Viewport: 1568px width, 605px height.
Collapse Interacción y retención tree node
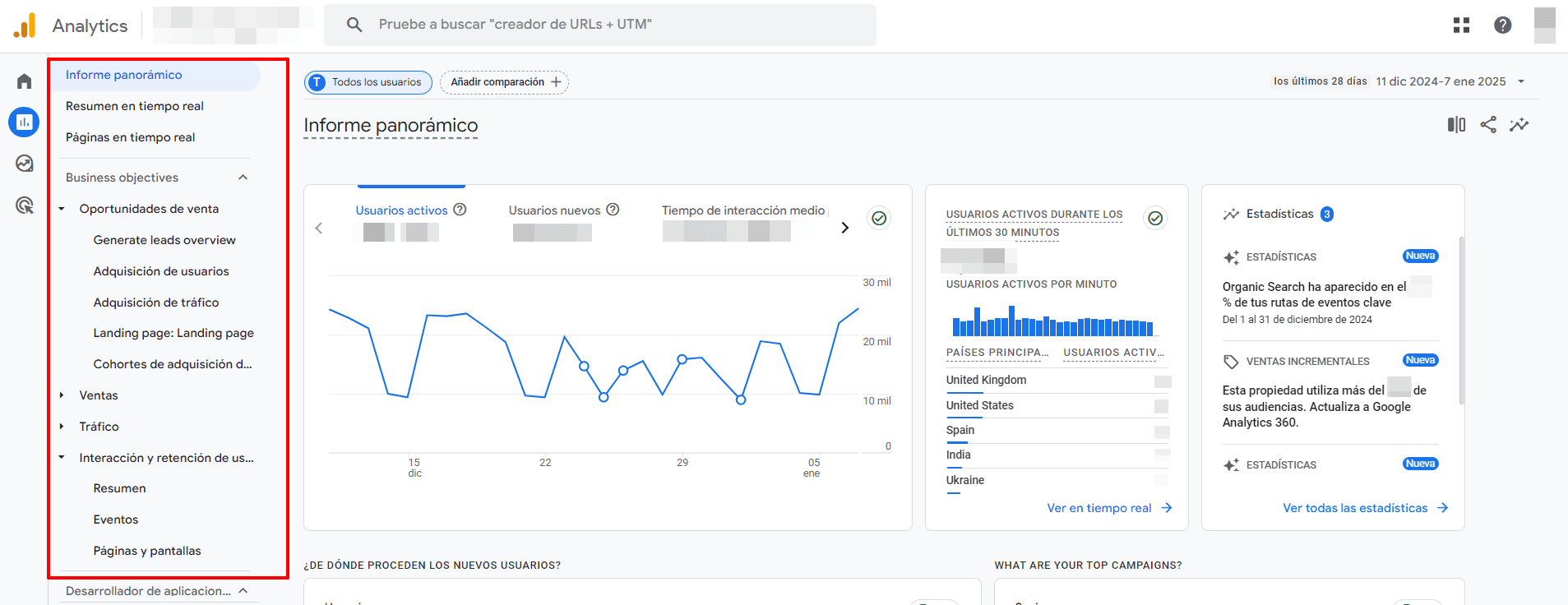(62, 458)
